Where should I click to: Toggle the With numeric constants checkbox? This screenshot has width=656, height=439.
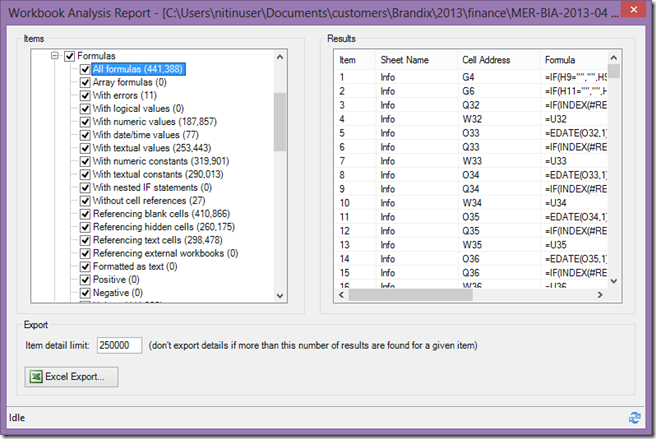coord(85,161)
